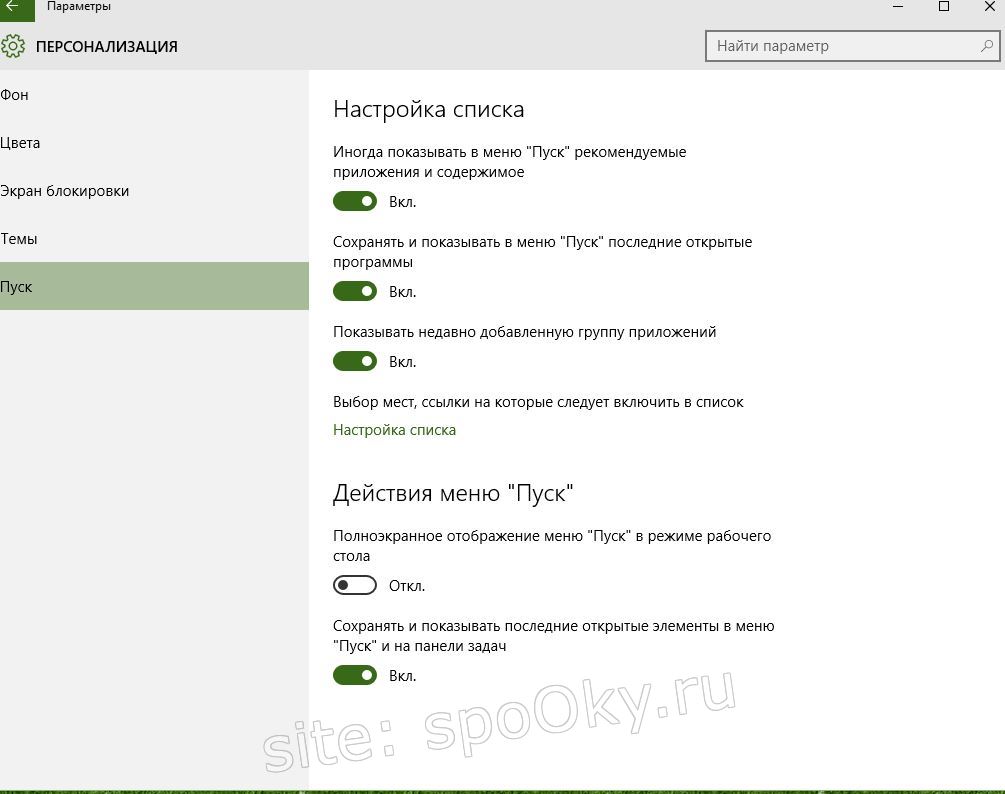The height and width of the screenshot is (794, 1005).
Task: Click the magnifier icon in search box
Action: coord(986,46)
